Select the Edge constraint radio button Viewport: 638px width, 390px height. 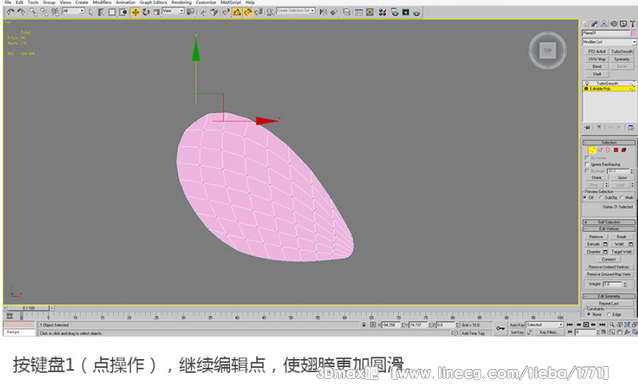(x=609, y=314)
